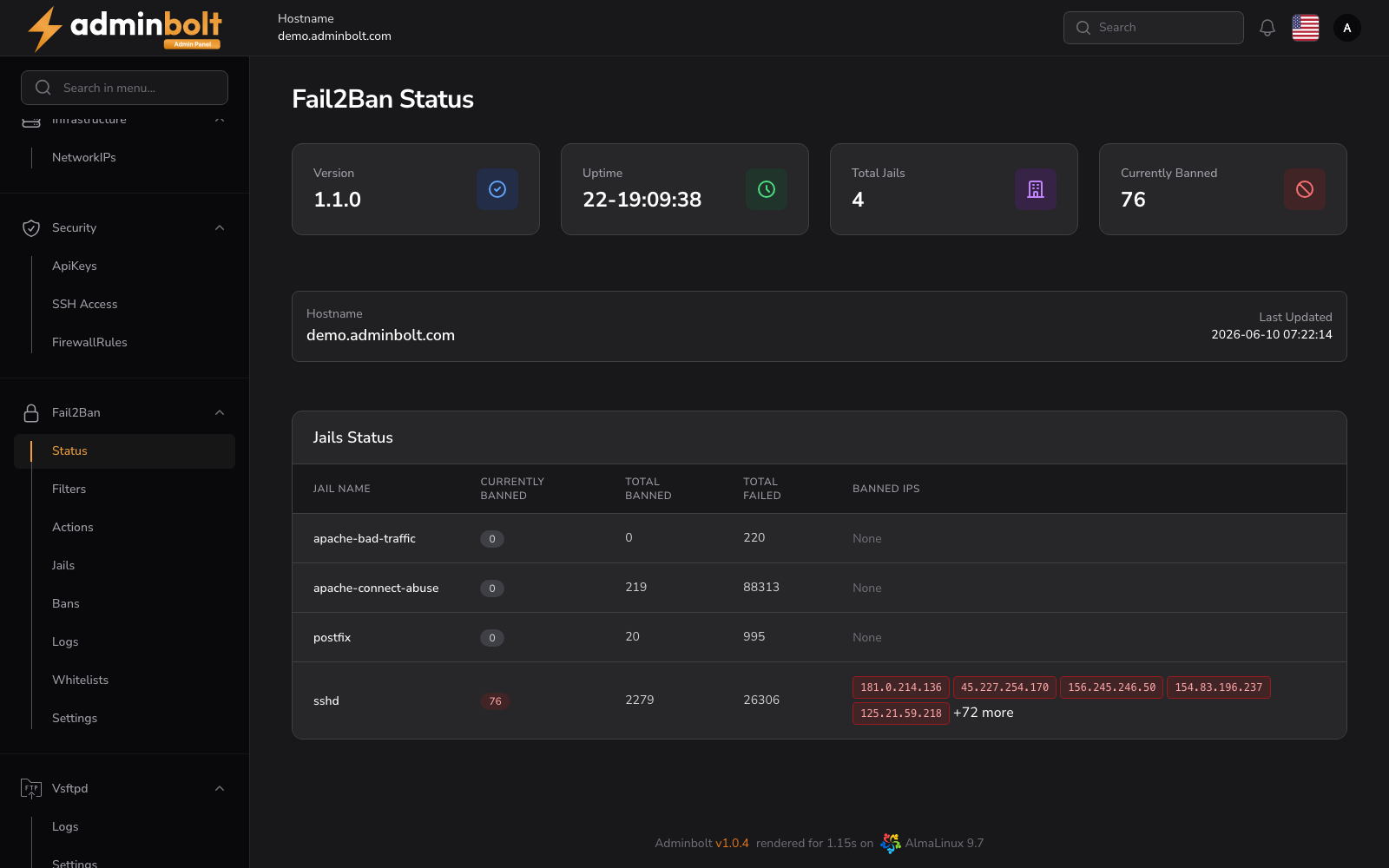Open Fail2Ban Whitelists
This screenshot has width=1389, height=868.
(x=81, y=680)
